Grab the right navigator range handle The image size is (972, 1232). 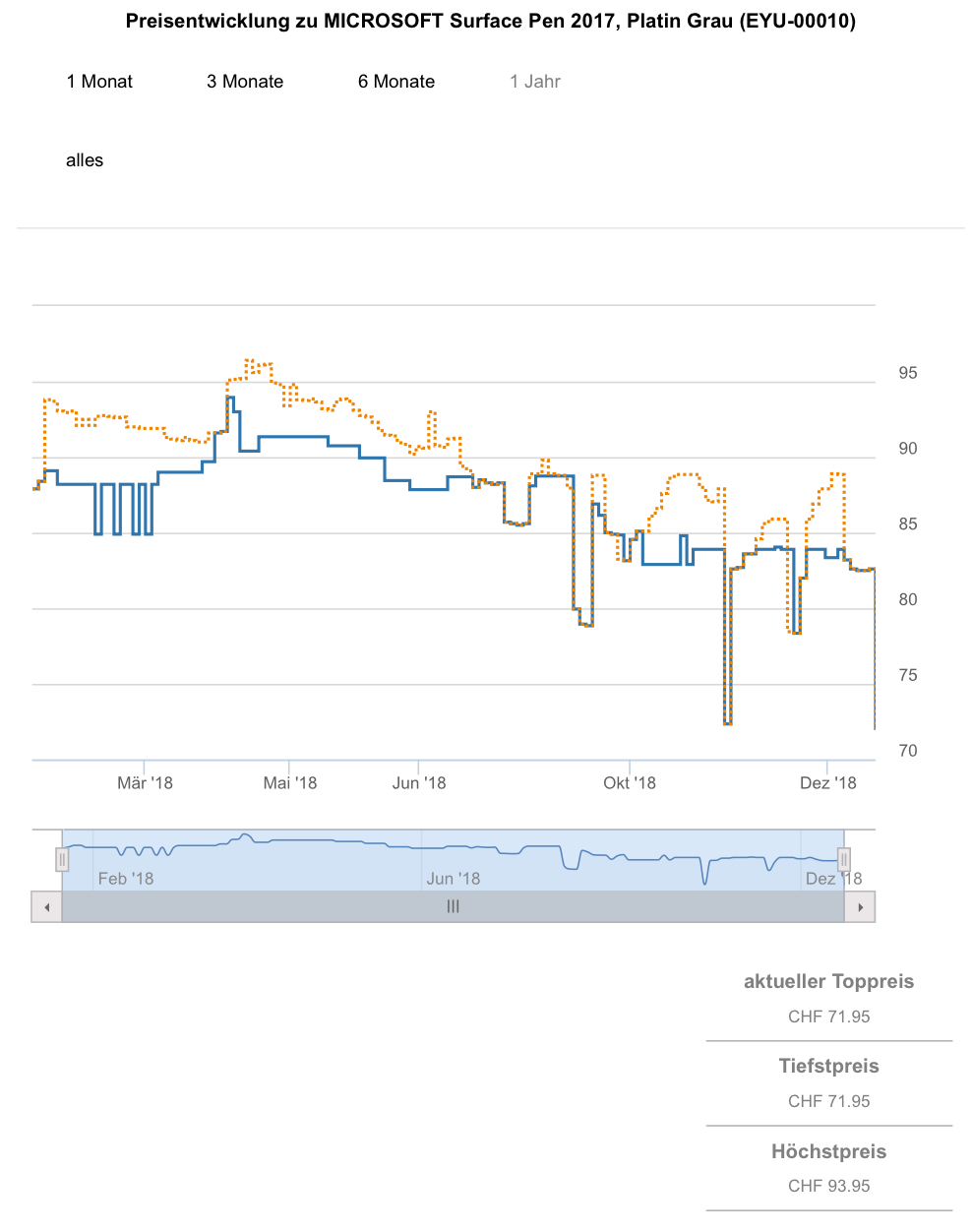843,860
